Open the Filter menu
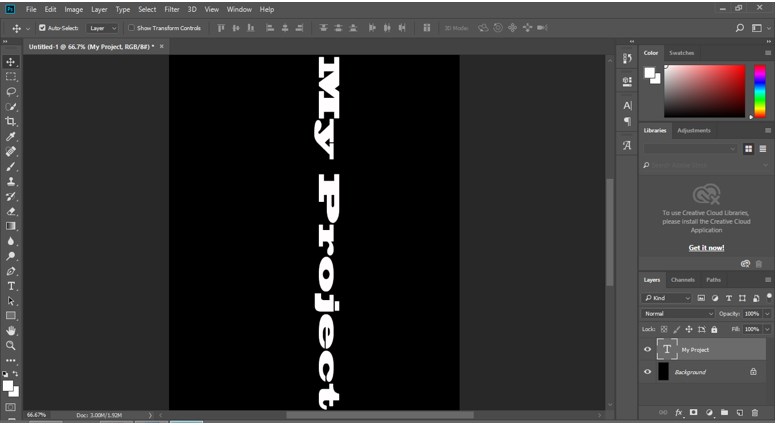The width and height of the screenshot is (776, 425). [172, 9]
